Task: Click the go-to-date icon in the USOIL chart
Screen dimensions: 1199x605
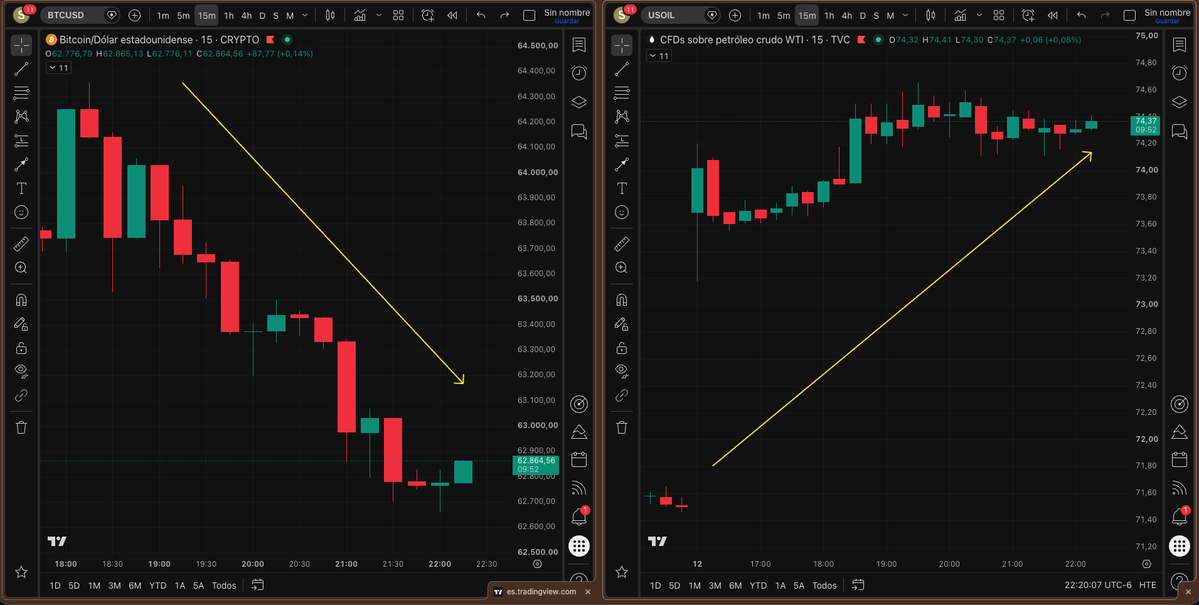Action: click(x=858, y=585)
